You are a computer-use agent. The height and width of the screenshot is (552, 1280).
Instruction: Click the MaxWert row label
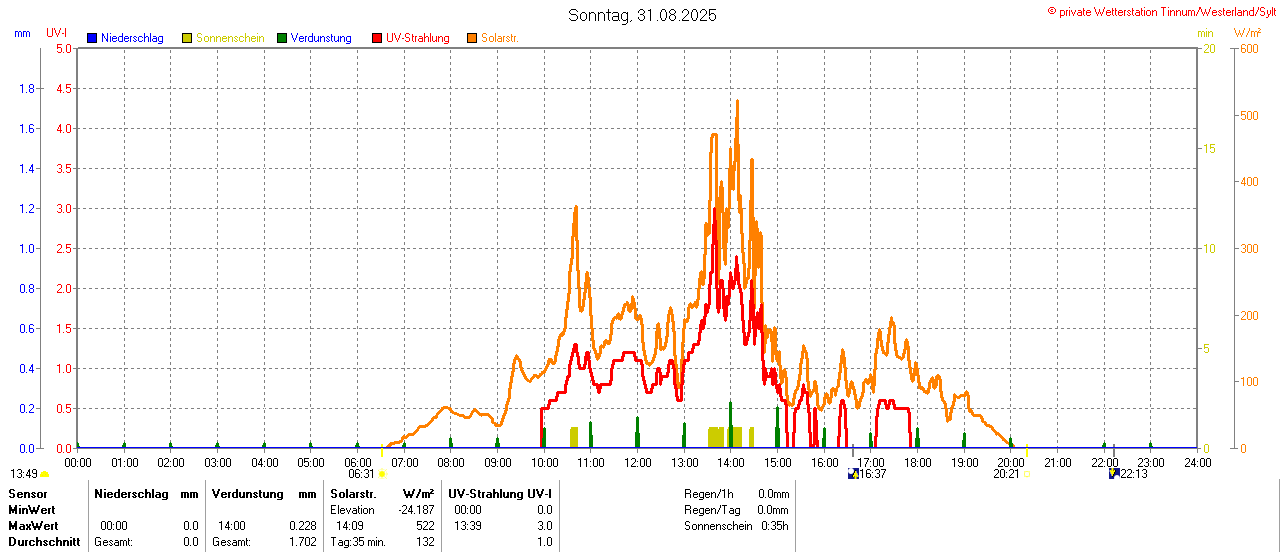[34, 526]
